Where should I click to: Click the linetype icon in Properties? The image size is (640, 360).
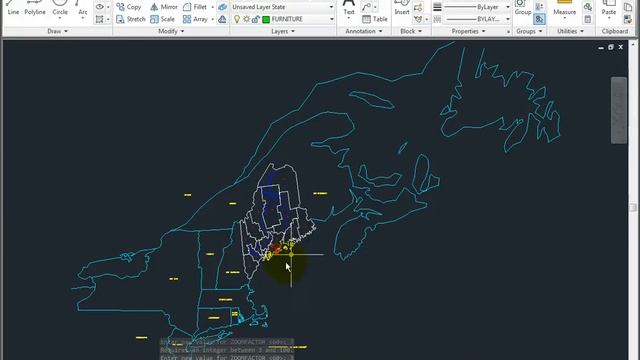(x=437, y=19)
